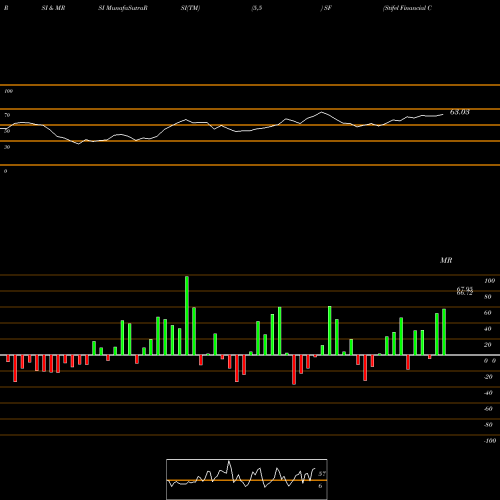Viewport: 500px width, 500px height.
Task: Click the 'SI MunafaSutraR' header text
Action: (123, 8)
